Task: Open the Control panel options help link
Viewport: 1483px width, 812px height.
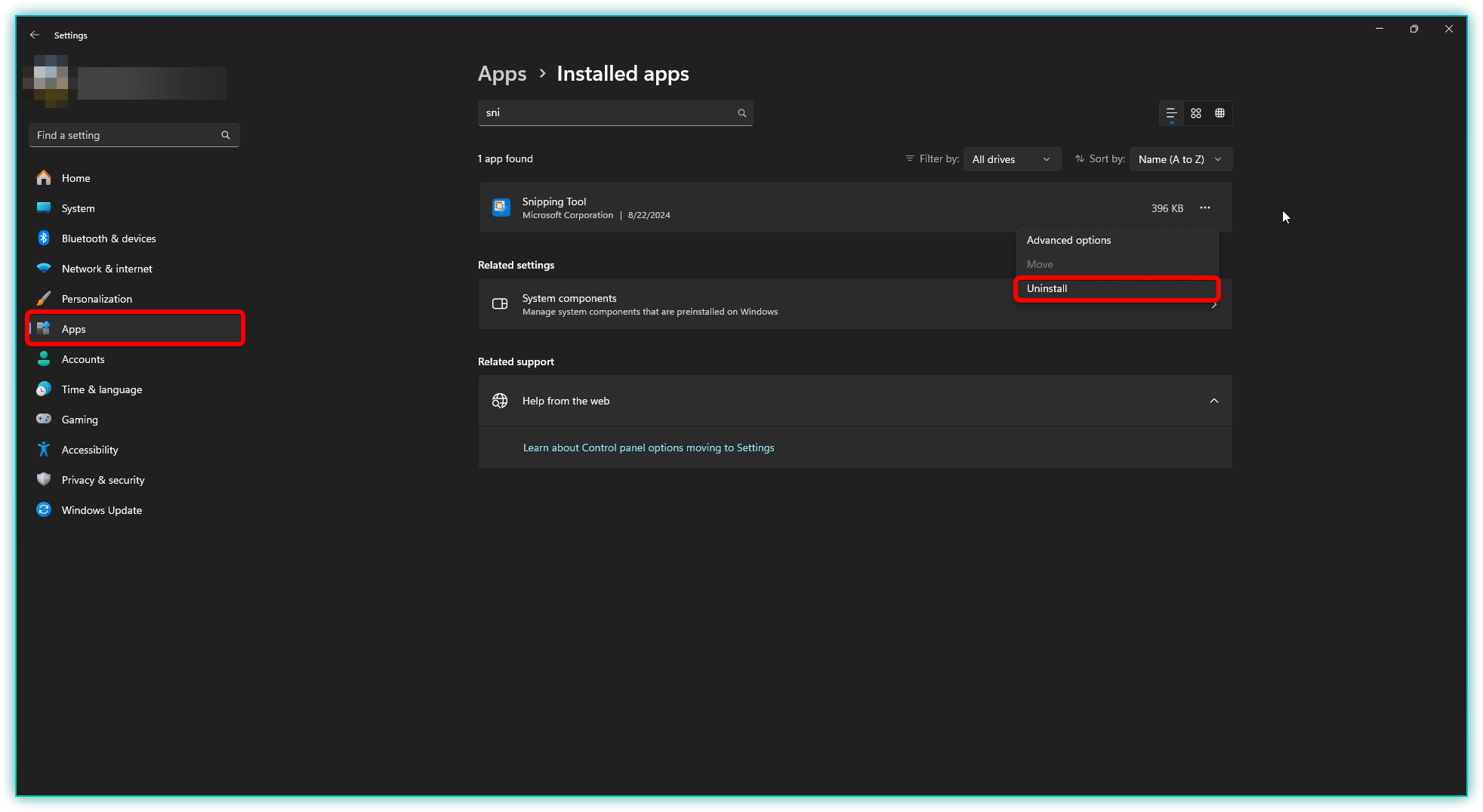Action: (x=649, y=448)
